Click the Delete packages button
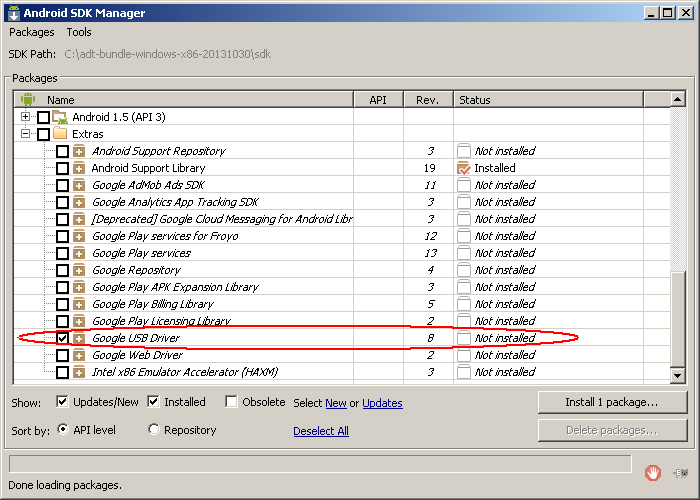The image size is (700, 500). pyautogui.click(x=612, y=430)
